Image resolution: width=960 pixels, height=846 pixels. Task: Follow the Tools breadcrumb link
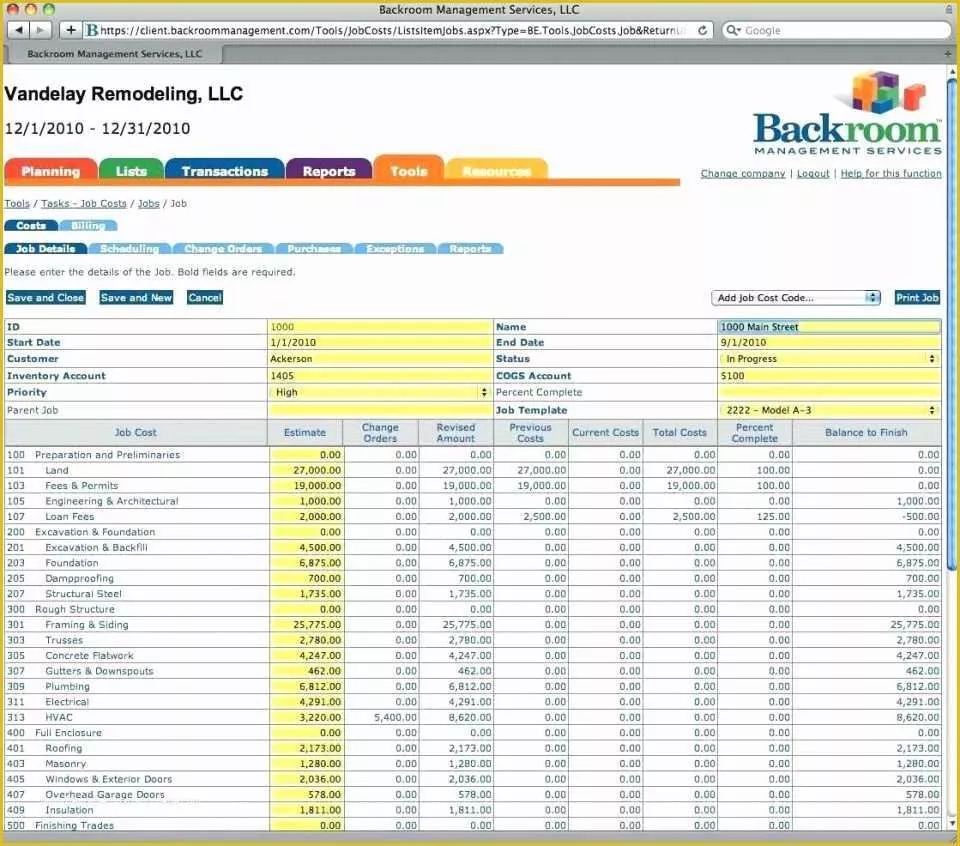17,203
